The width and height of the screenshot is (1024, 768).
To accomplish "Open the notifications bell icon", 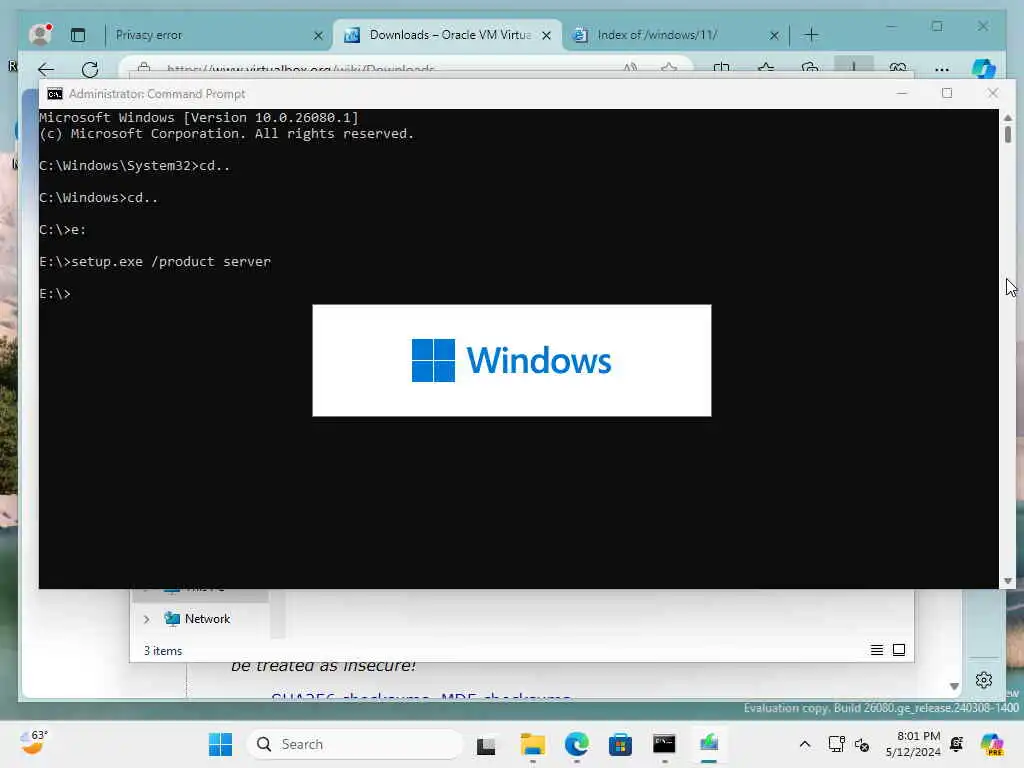I will [957, 744].
